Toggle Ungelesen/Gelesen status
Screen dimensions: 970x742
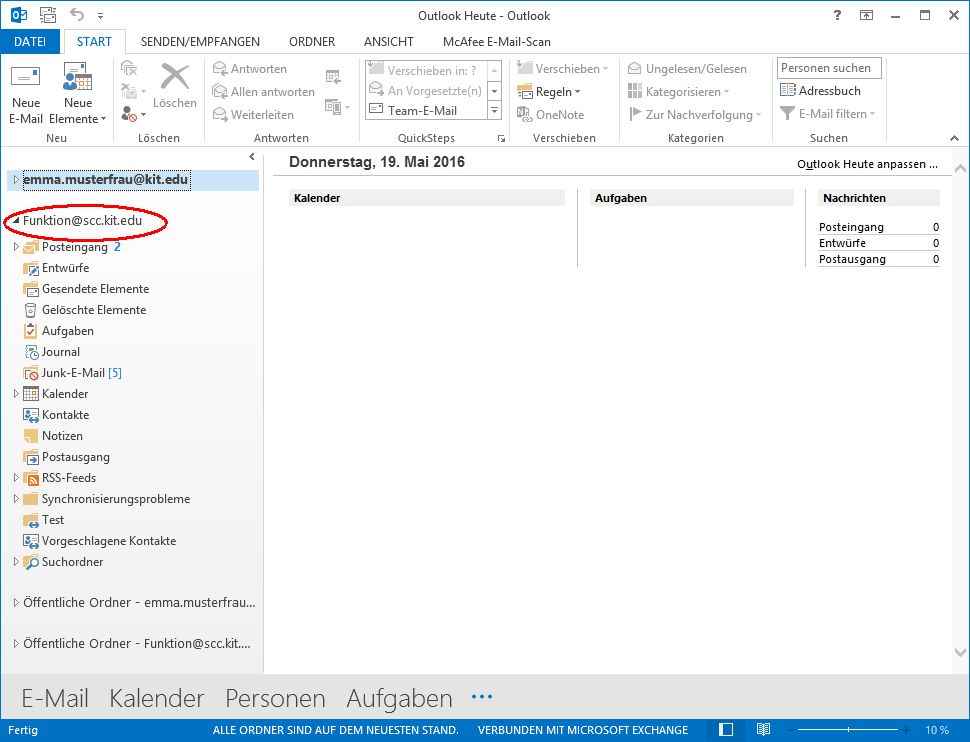tap(687, 69)
